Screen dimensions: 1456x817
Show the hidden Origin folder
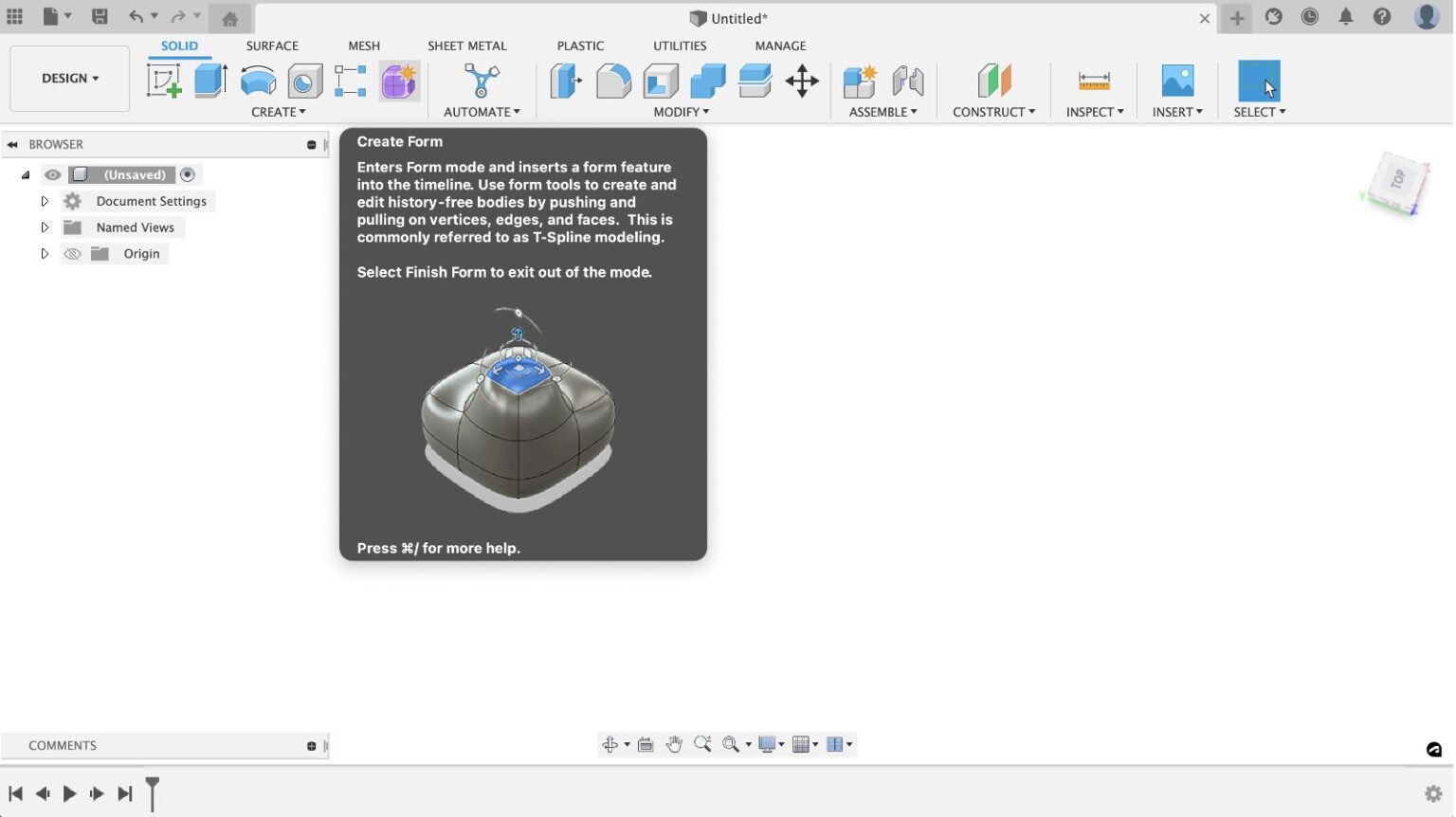point(72,253)
